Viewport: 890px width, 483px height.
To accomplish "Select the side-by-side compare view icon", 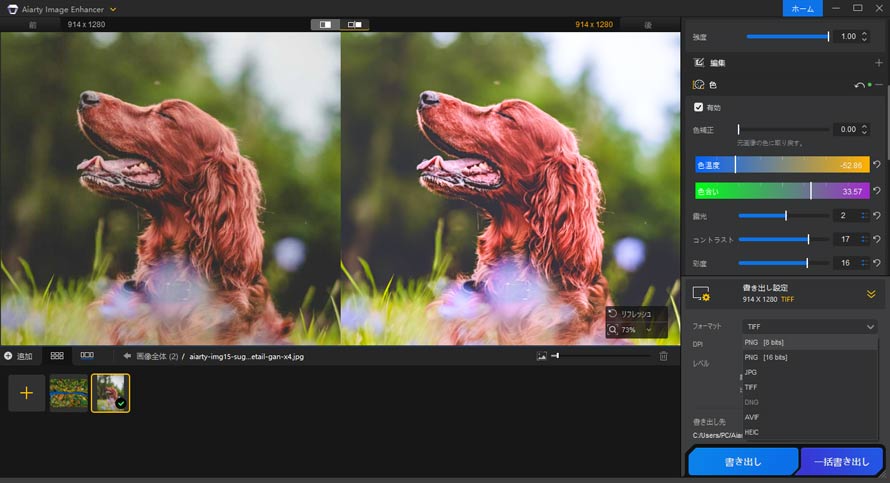I will (354, 24).
